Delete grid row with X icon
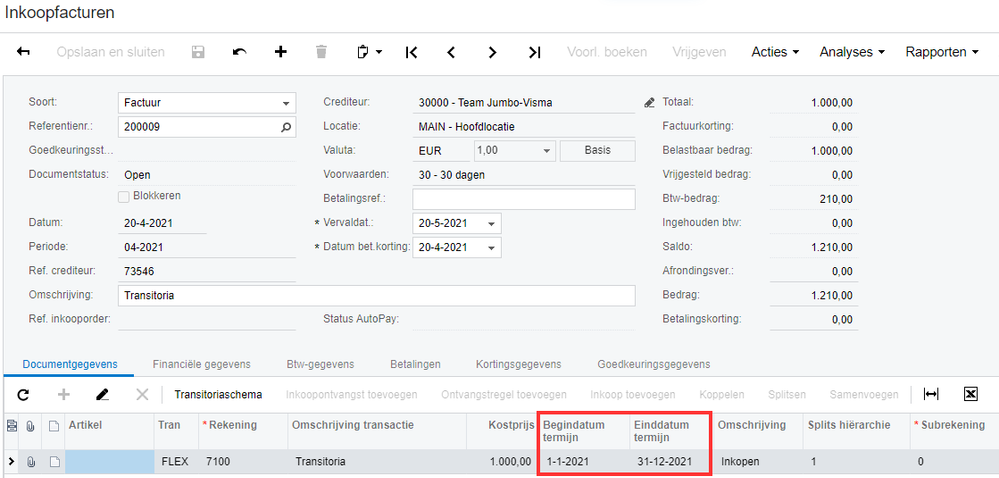 point(142,395)
